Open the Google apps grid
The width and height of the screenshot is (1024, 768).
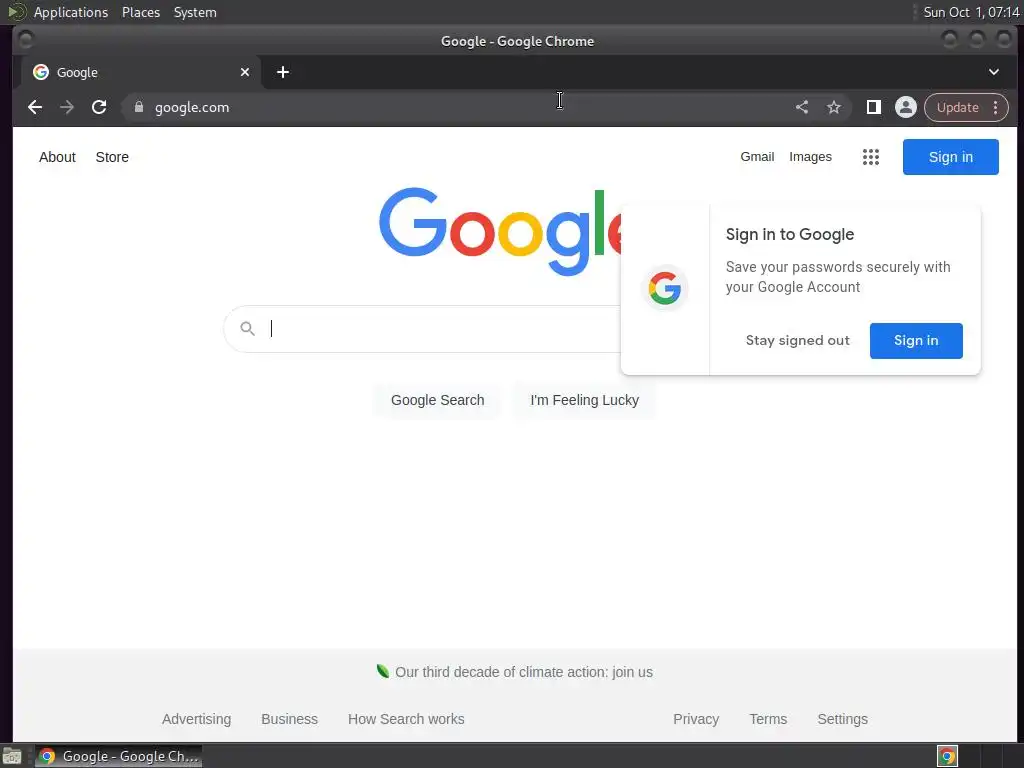[x=871, y=157]
